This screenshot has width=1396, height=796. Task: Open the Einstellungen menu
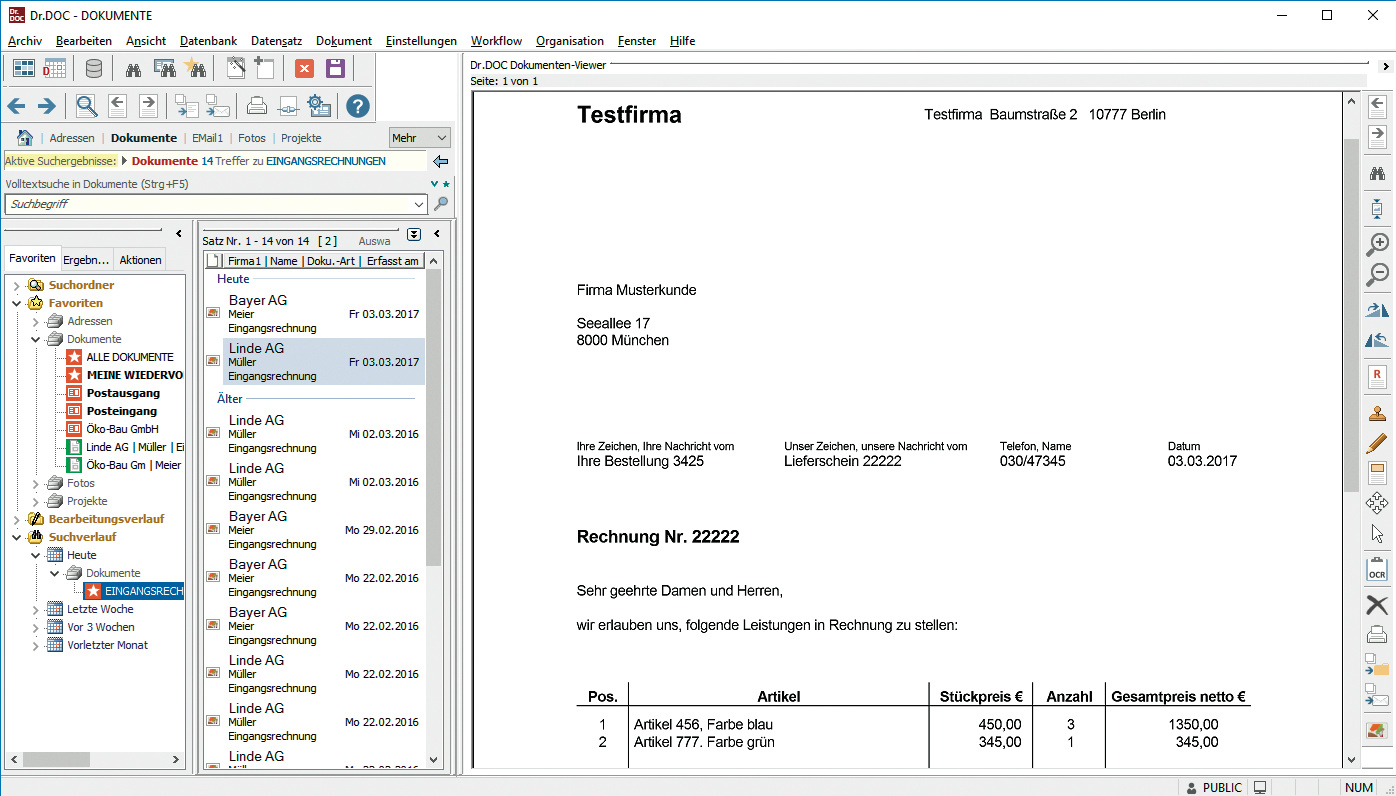tap(421, 41)
